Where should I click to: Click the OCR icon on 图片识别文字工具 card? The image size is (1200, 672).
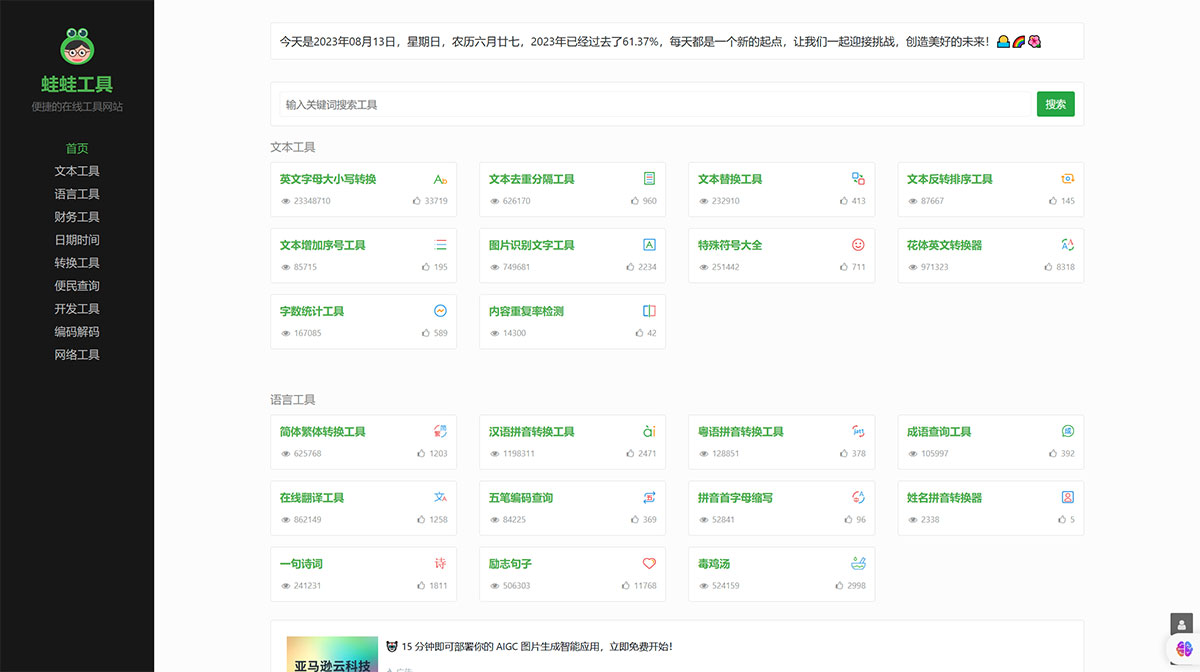pos(648,243)
